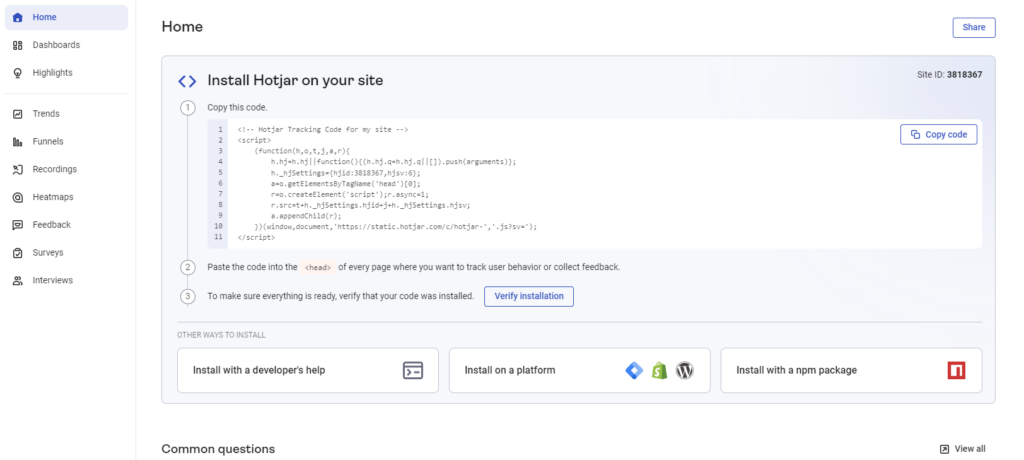Viewport: 1024px width, 460px height.
Task: Click the Feedback speech bubble icon
Action: [x=18, y=225]
